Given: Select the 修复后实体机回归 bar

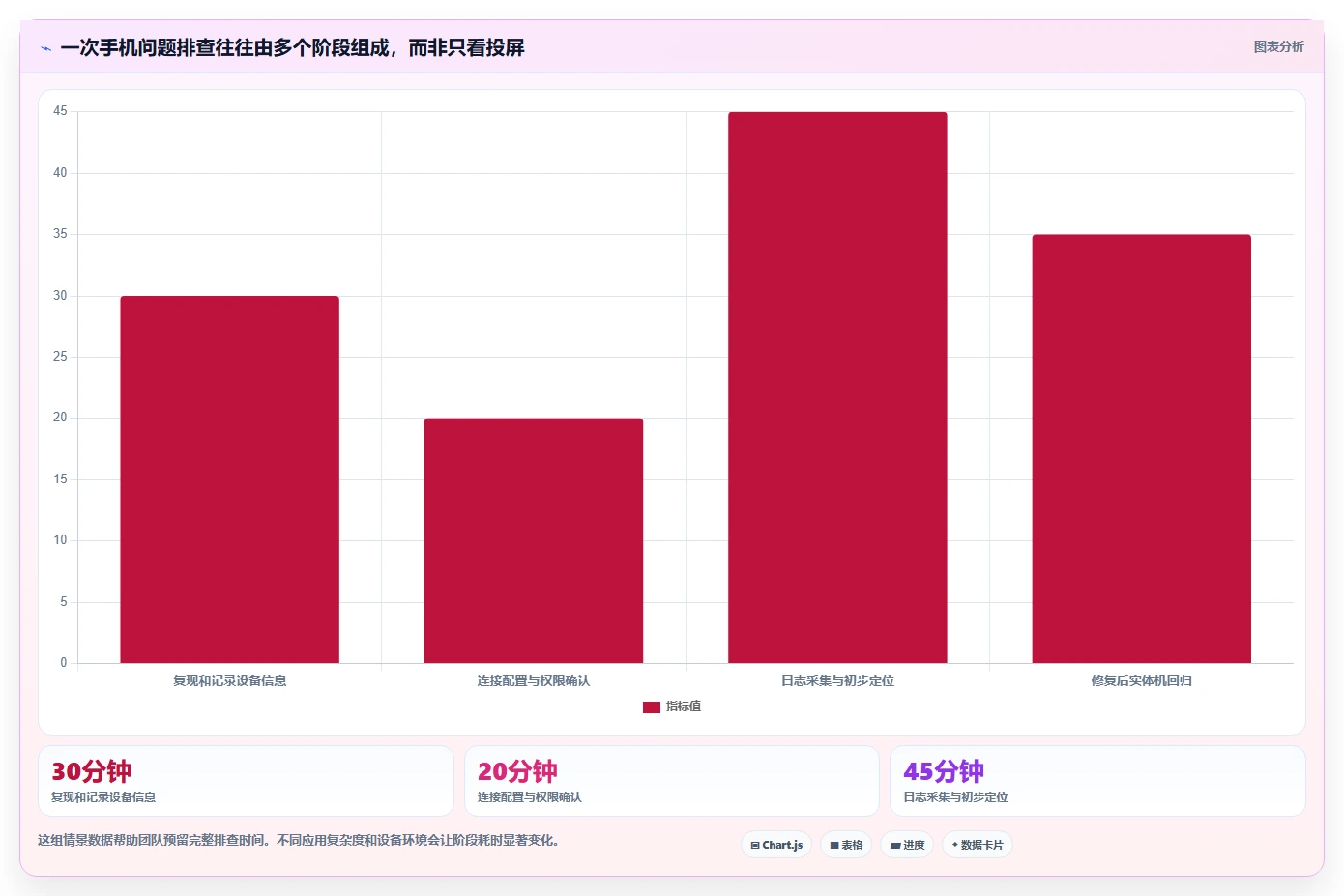Looking at the screenshot, I should click(1142, 448).
